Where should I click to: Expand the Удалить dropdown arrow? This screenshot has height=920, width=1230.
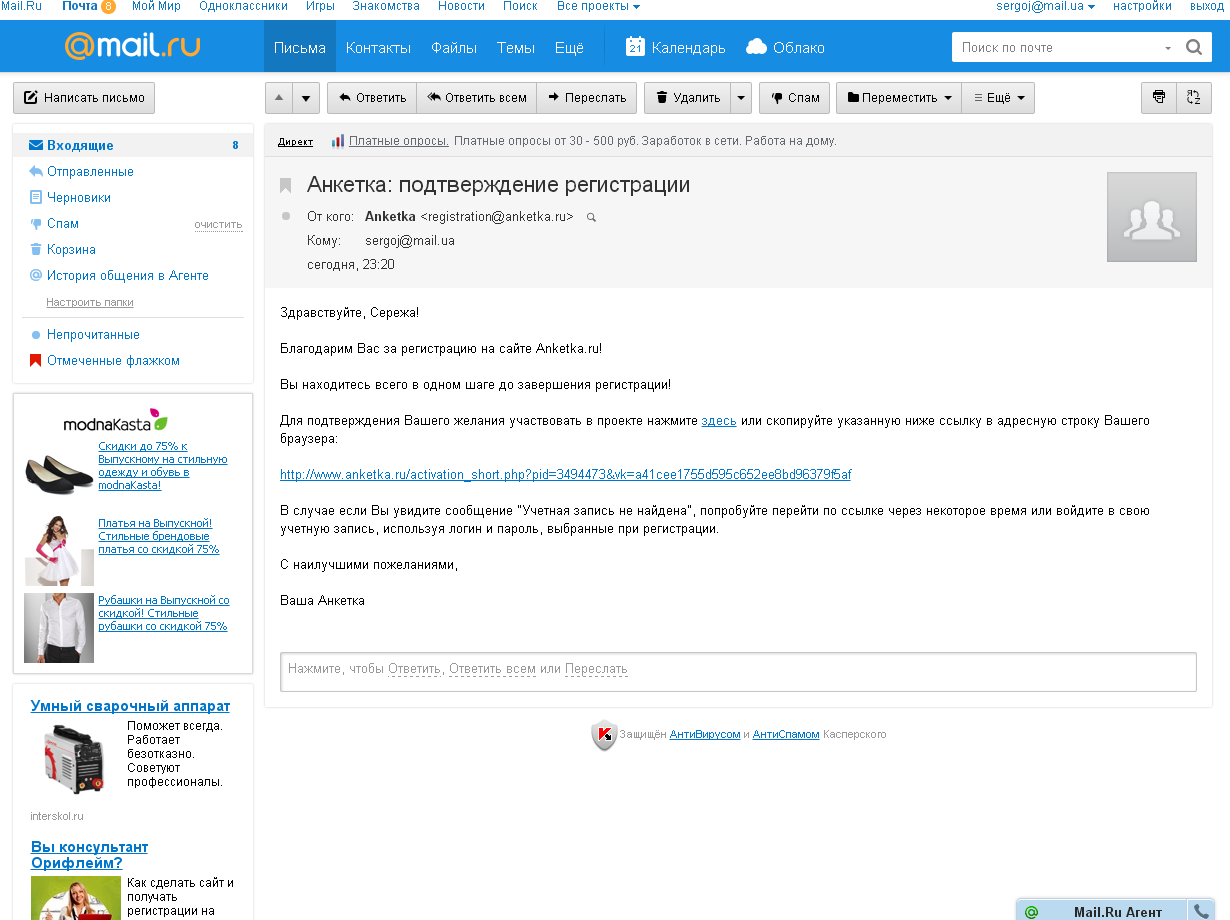(x=741, y=98)
